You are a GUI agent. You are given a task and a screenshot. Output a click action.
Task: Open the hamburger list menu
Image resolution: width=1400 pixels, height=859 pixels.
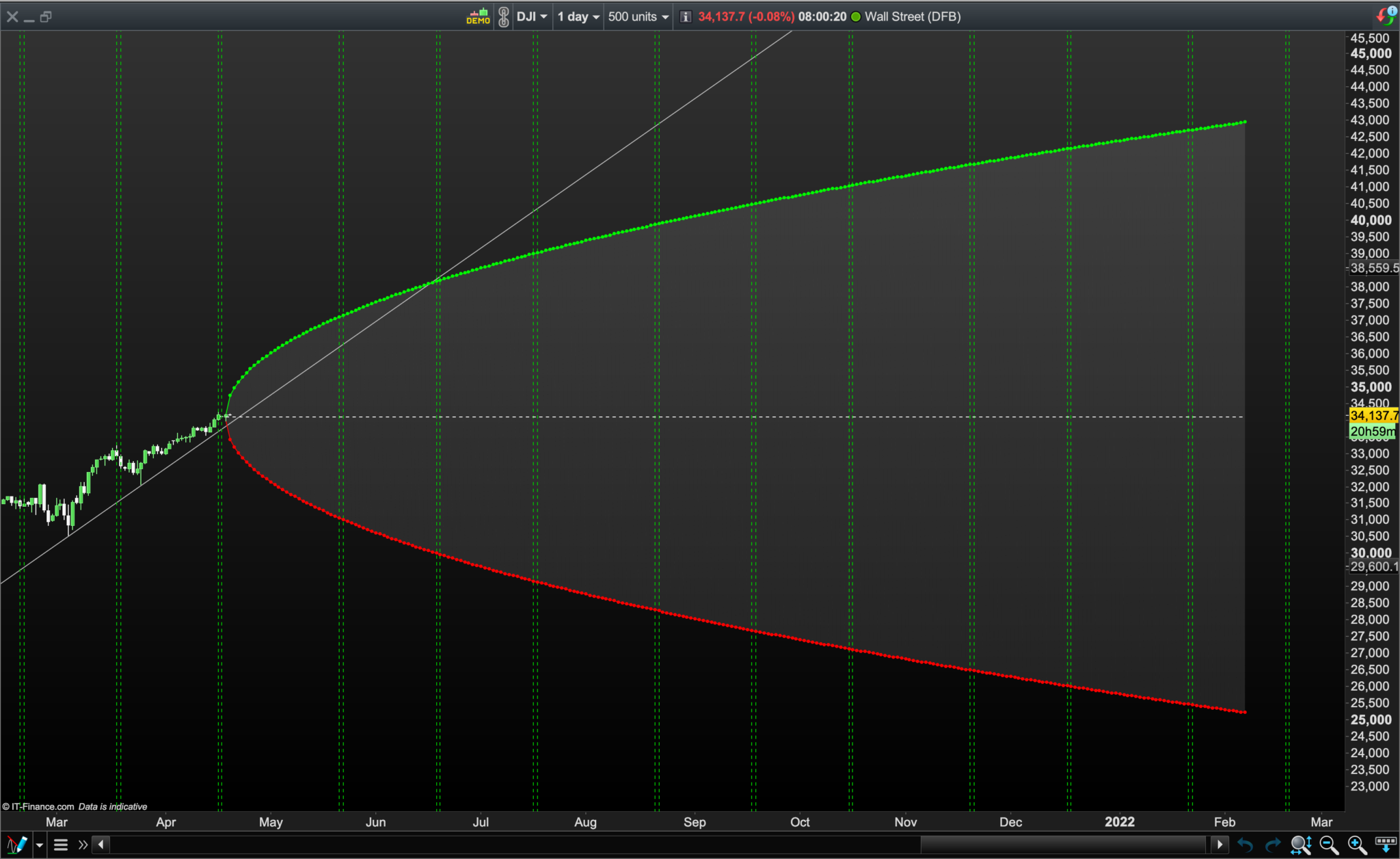click(x=61, y=845)
